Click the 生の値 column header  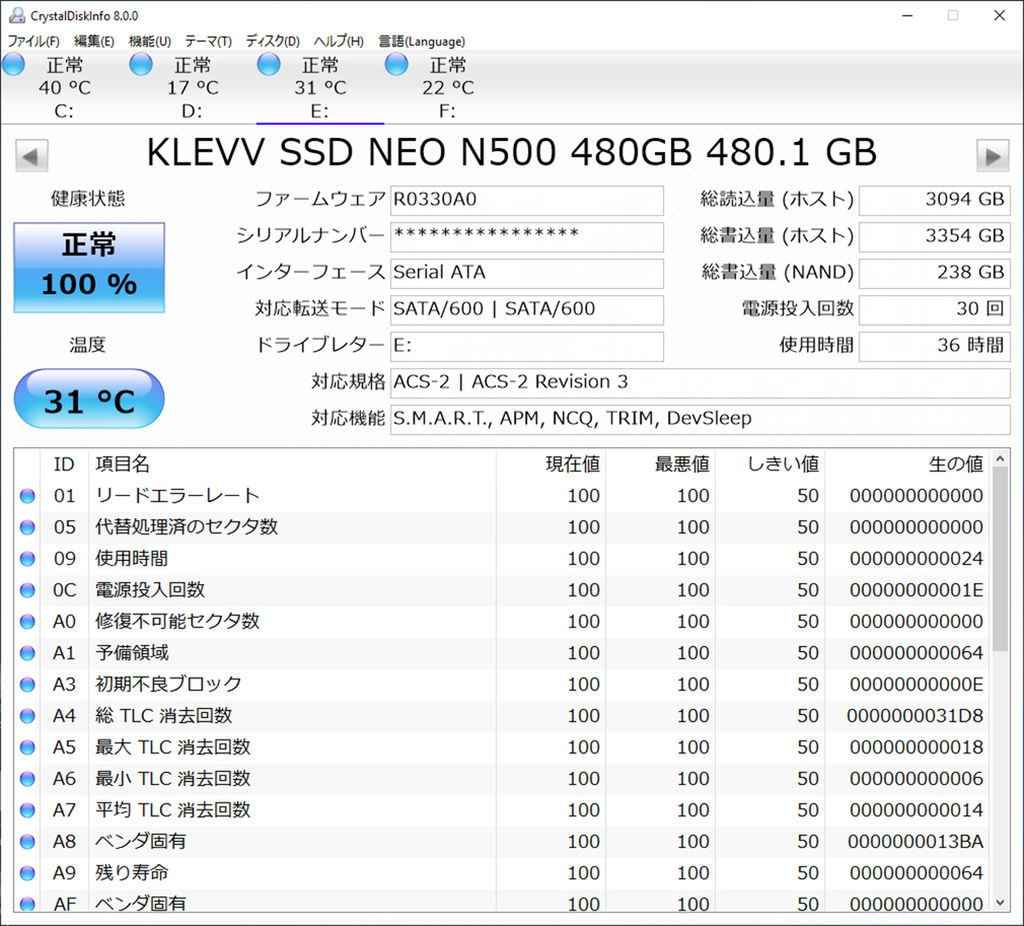click(x=908, y=464)
